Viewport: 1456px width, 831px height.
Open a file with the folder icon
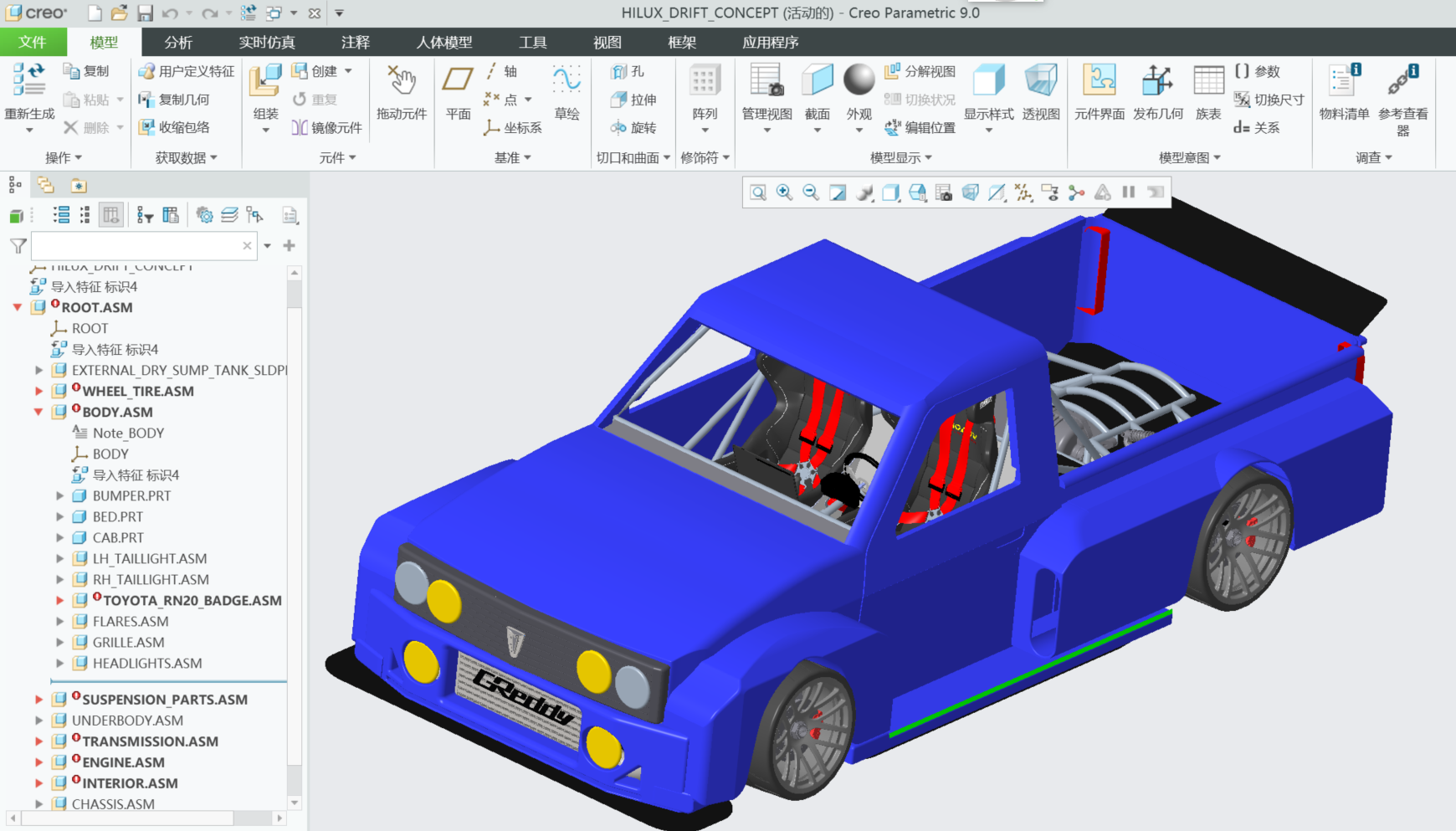(x=120, y=13)
